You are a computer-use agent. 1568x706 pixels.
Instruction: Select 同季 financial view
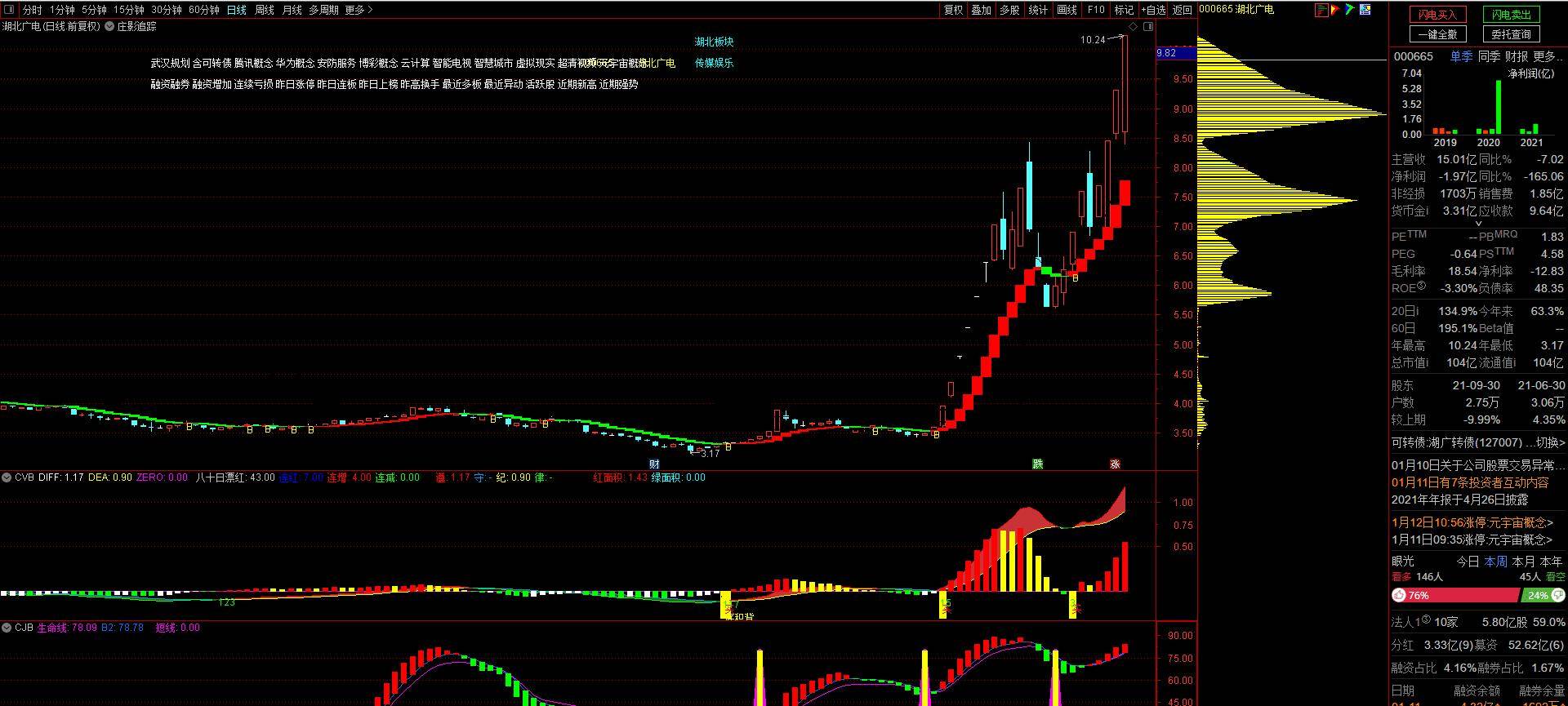(x=1489, y=56)
